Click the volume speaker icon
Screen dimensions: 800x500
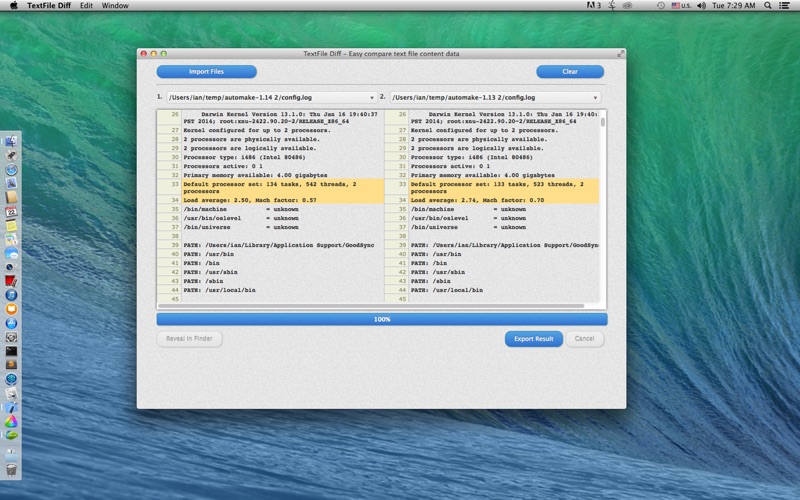702,6
